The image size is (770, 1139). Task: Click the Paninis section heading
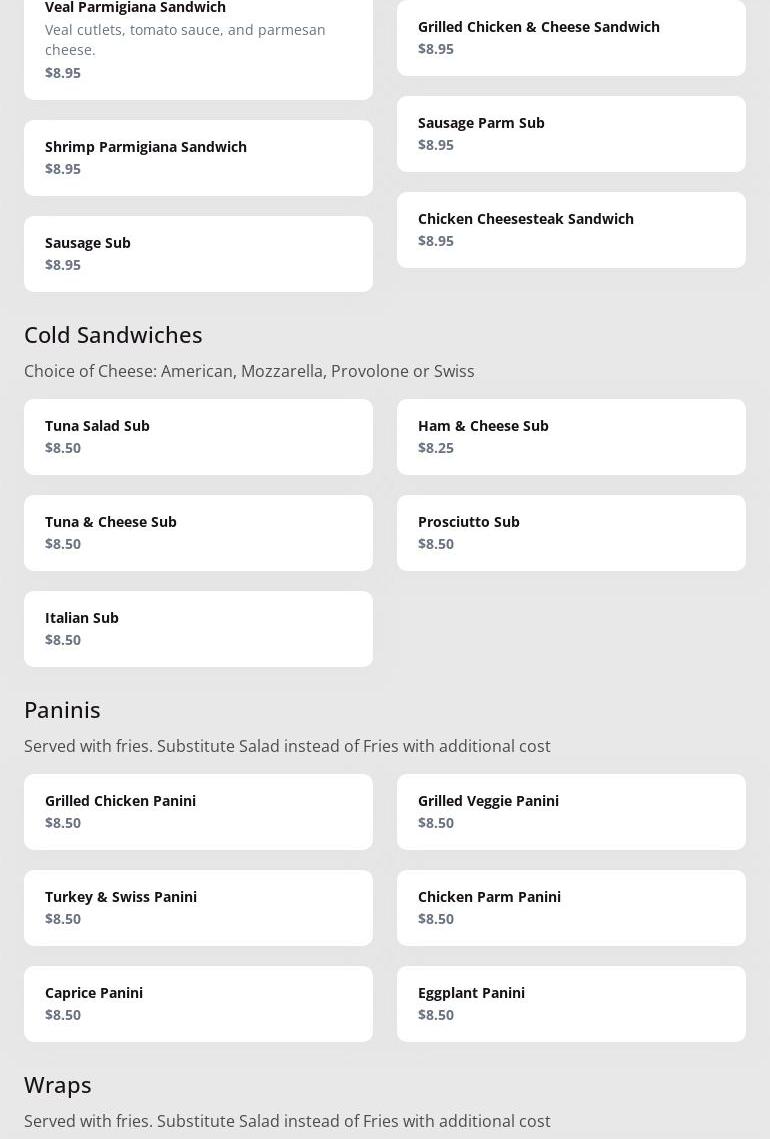[x=62, y=709]
